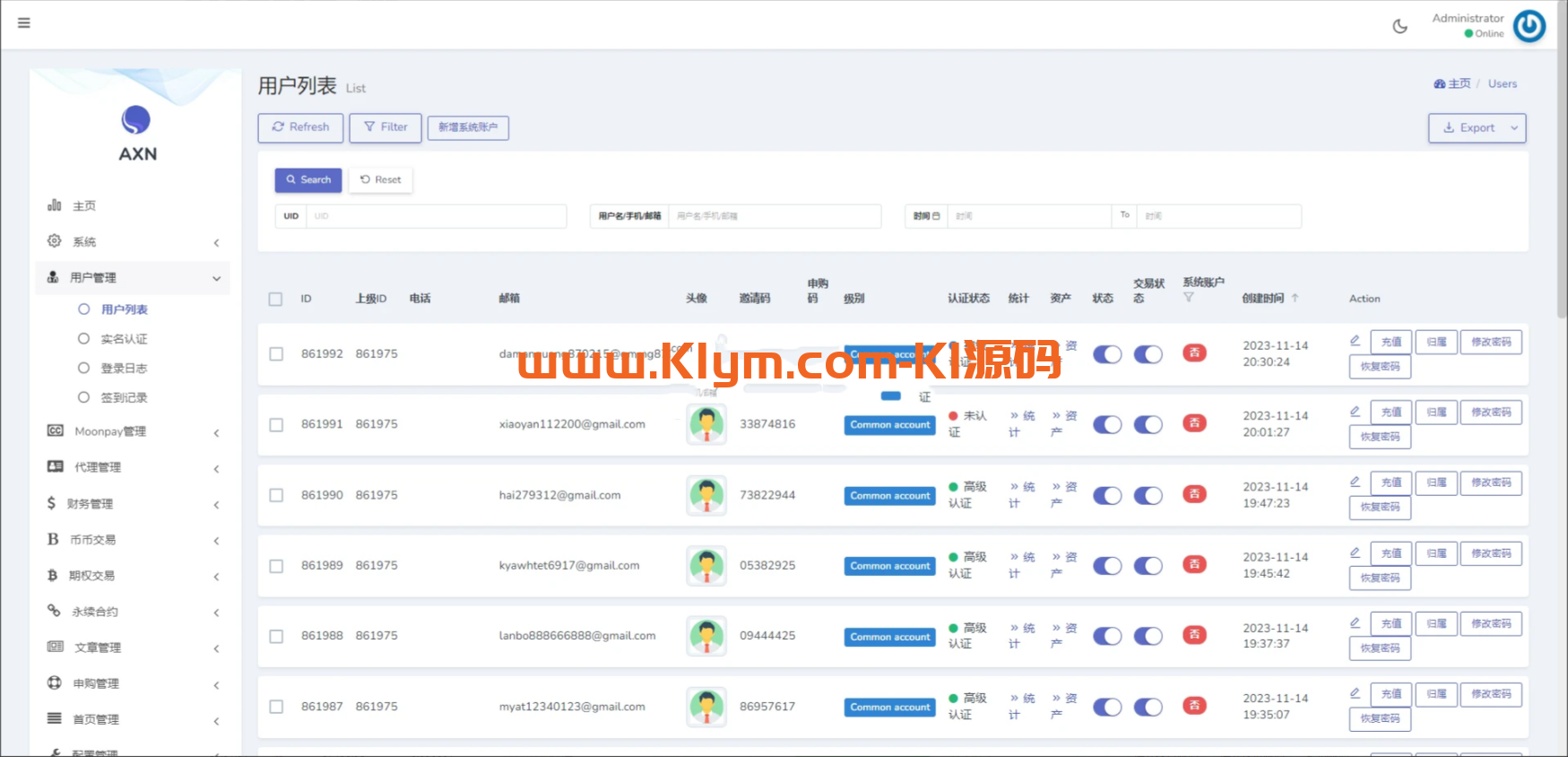Toggle status switch for user 861991
1568x757 pixels.
[x=1107, y=425]
